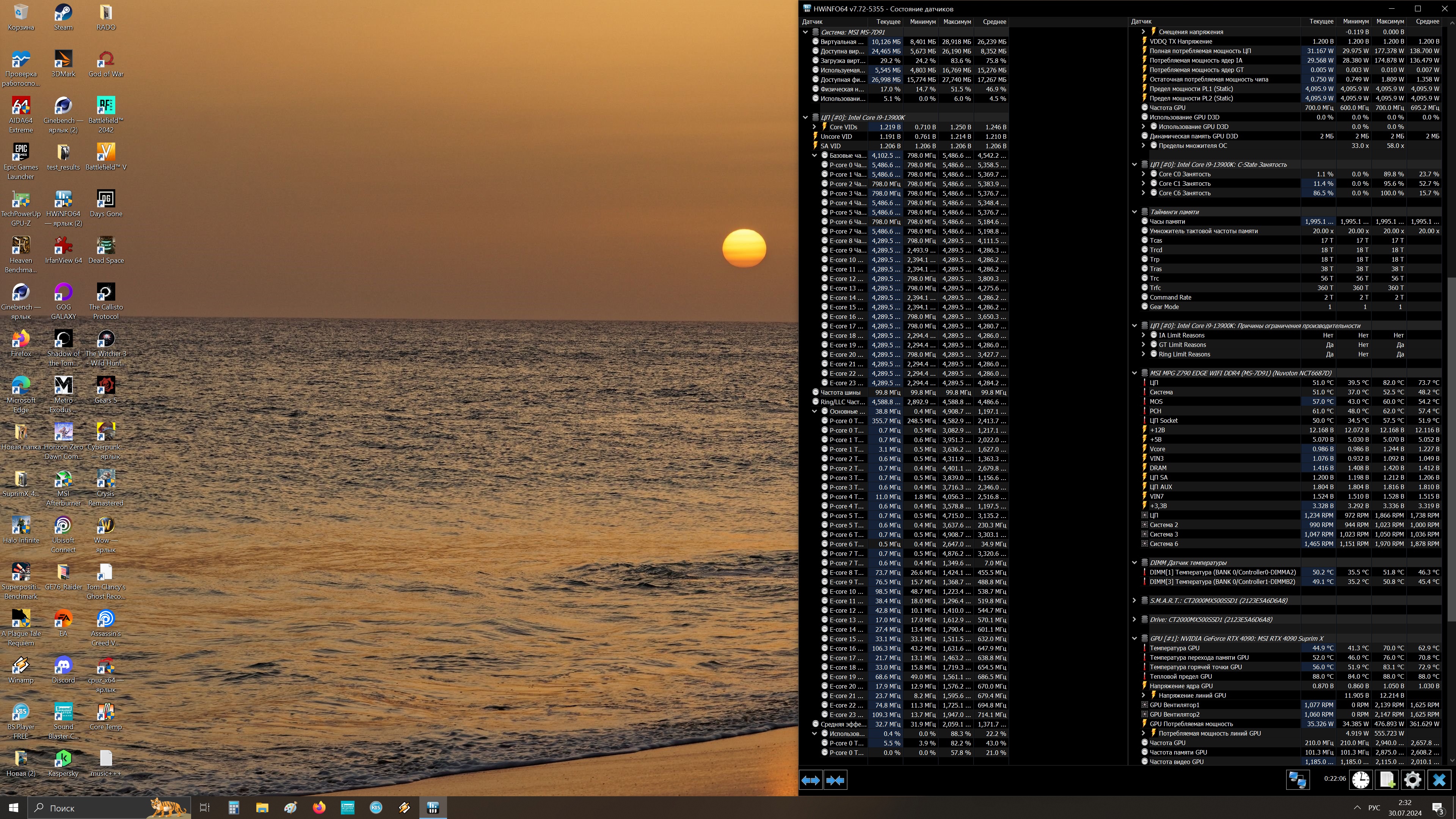
Task: Open Firefox from the Windows taskbar
Action: pyautogui.click(x=319, y=808)
